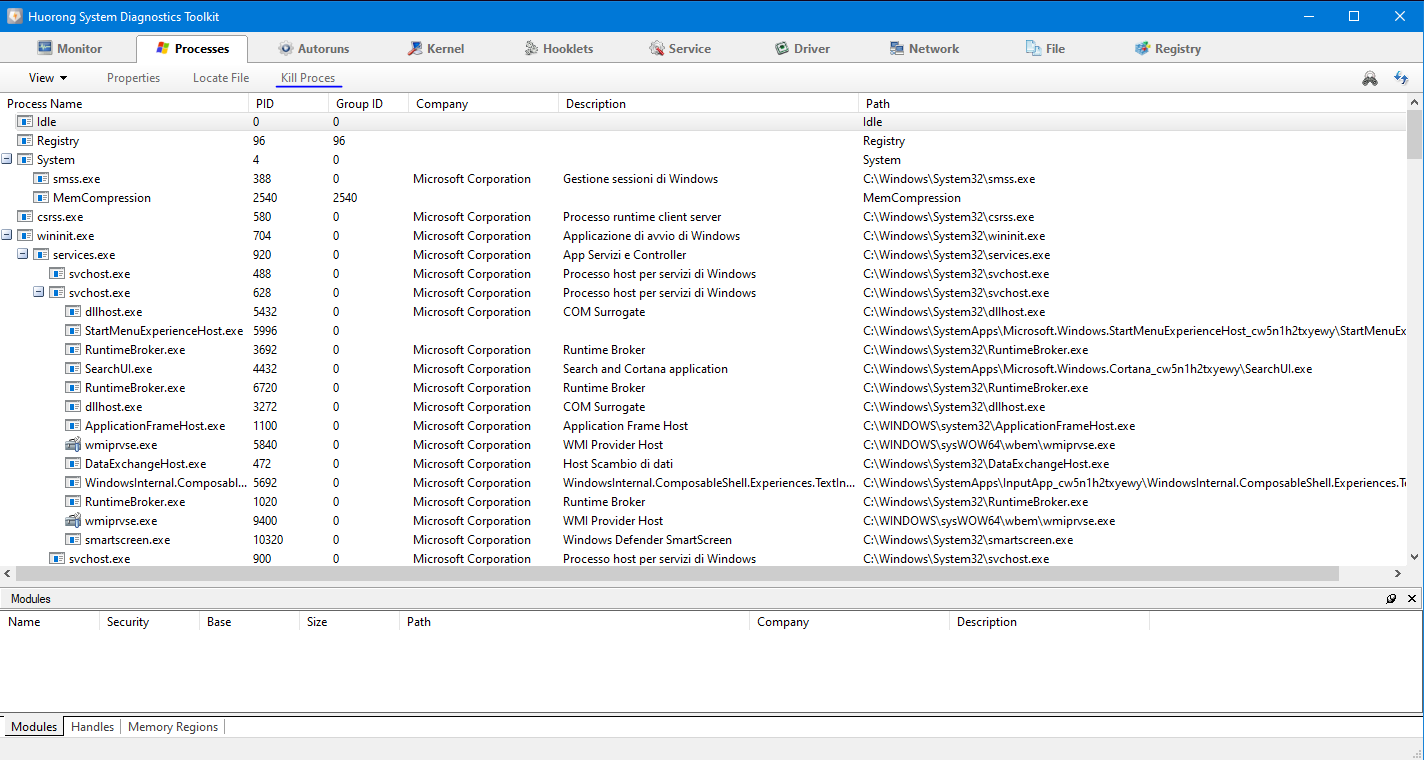Collapse the wininit.exe tree node
The height and width of the screenshot is (760, 1424).
pos(7,236)
